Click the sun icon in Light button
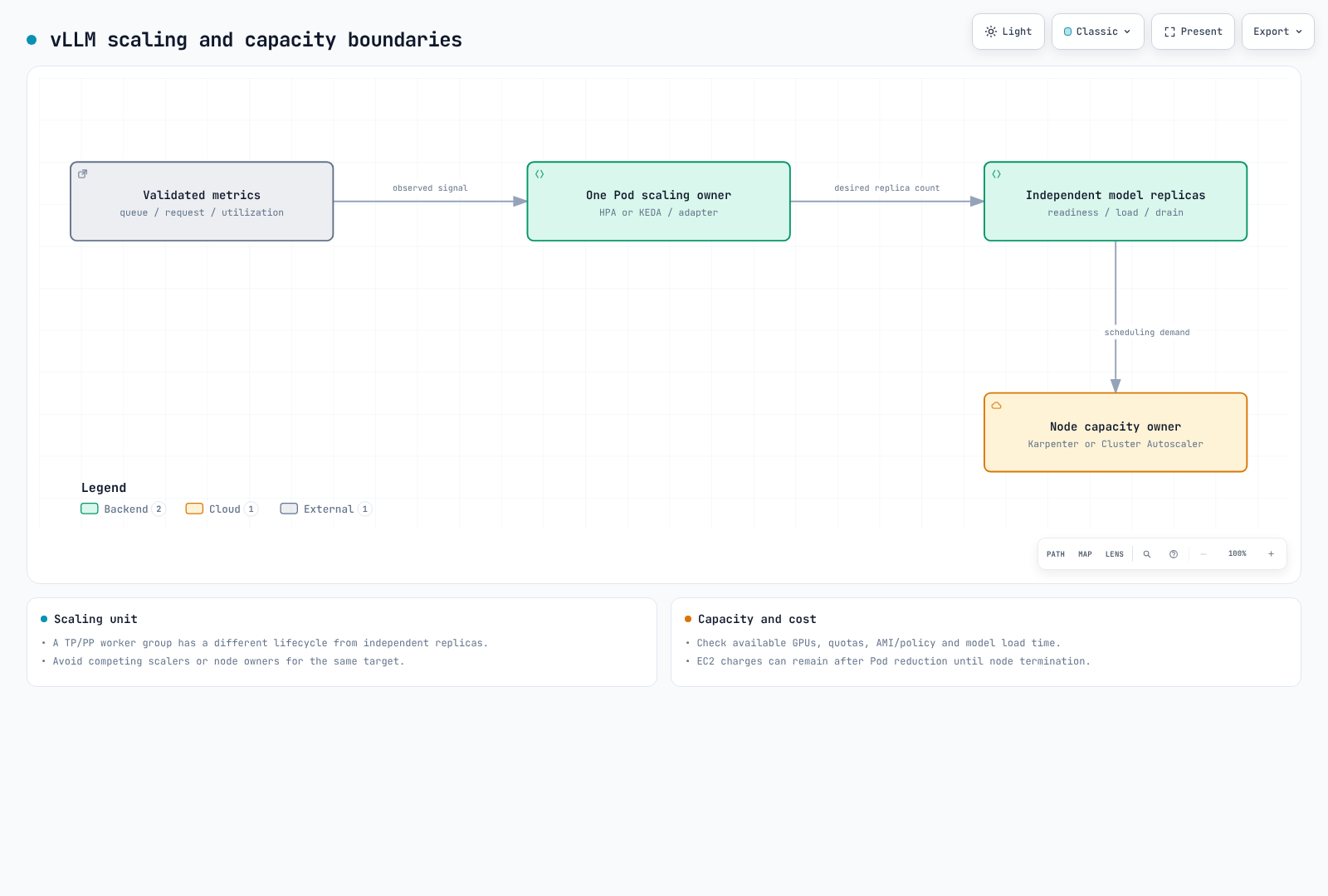The height and width of the screenshot is (896, 1328). pos(991,32)
